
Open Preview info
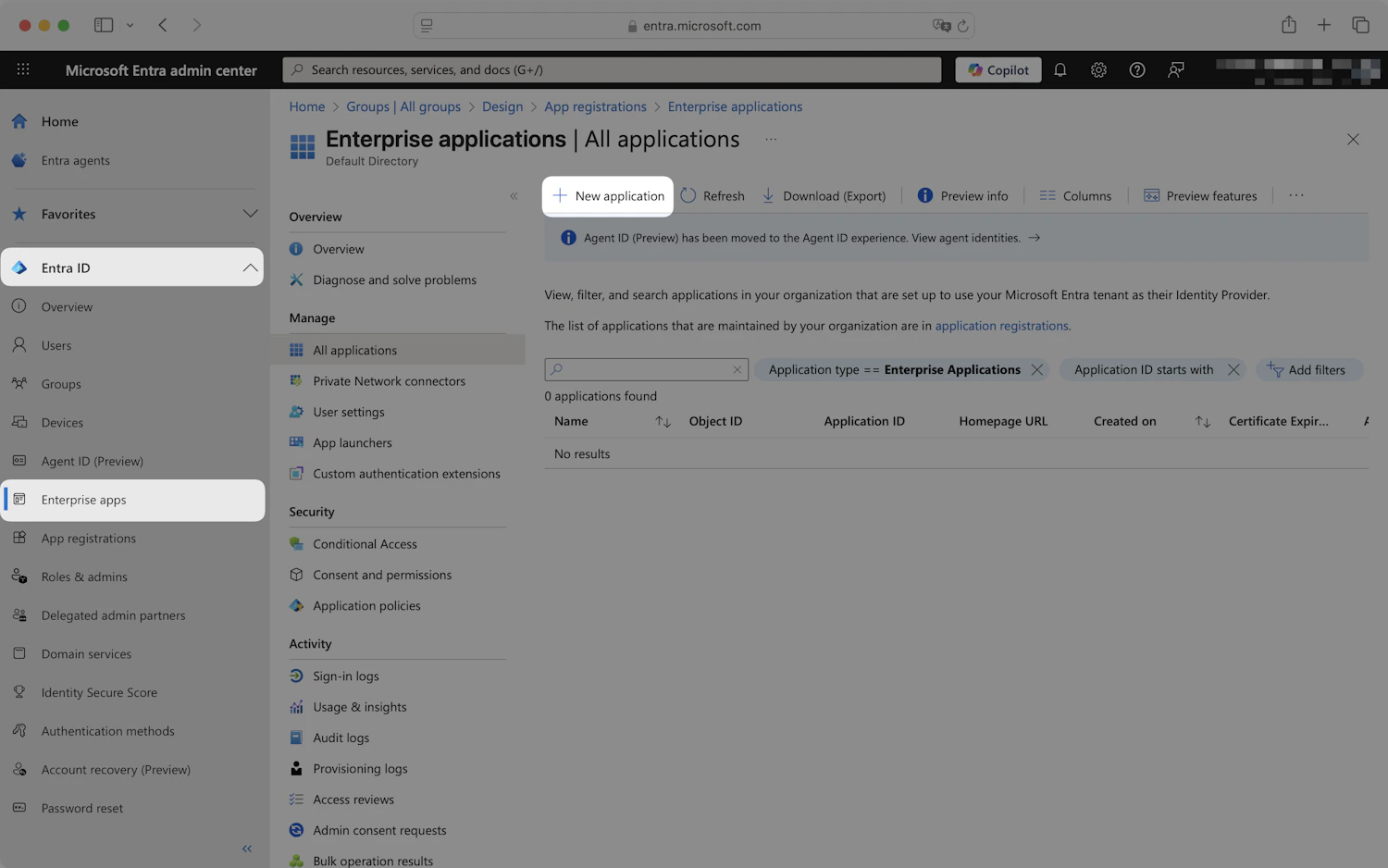[962, 196]
